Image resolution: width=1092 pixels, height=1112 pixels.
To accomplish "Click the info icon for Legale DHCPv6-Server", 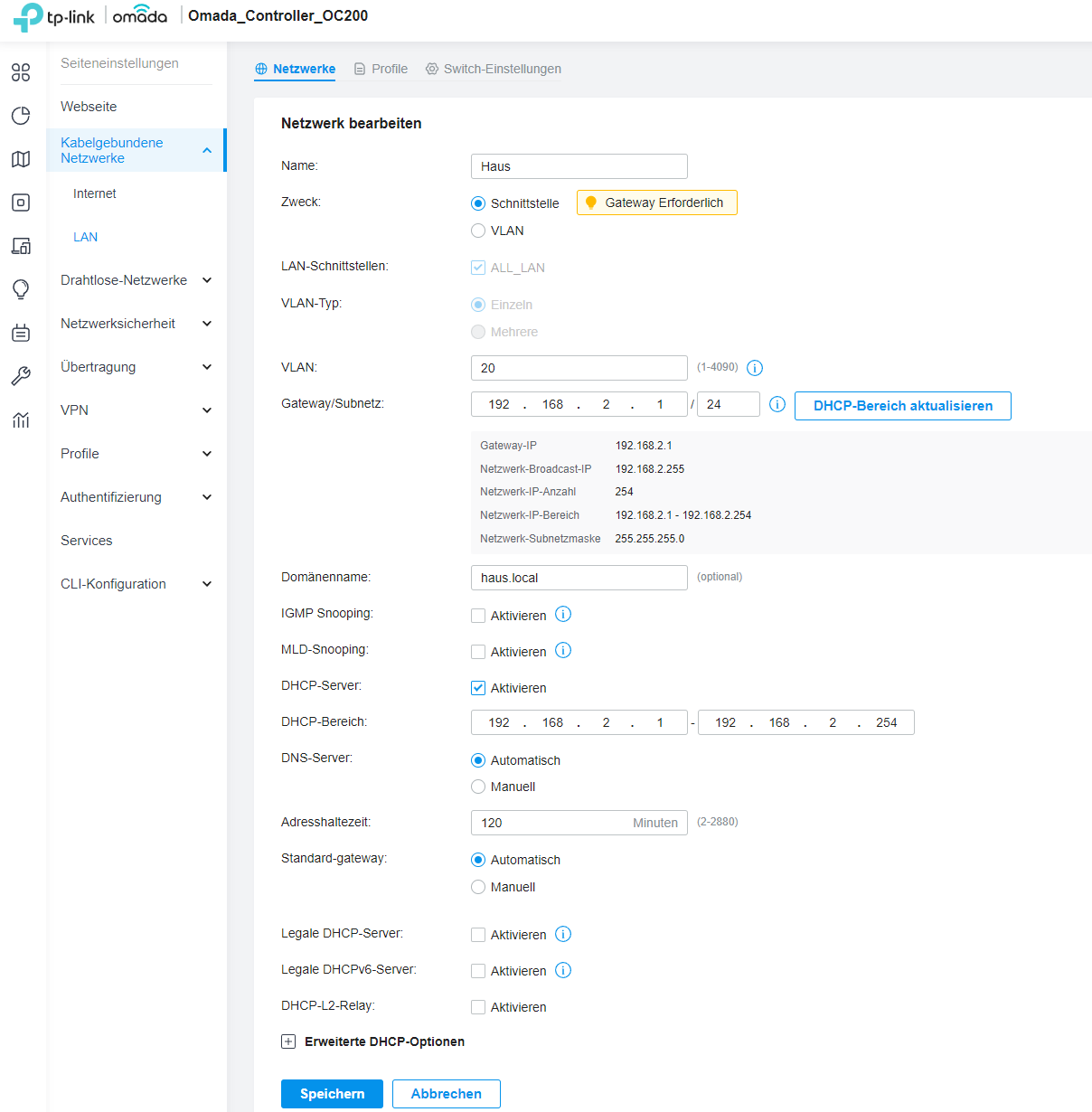I will coord(563,970).
